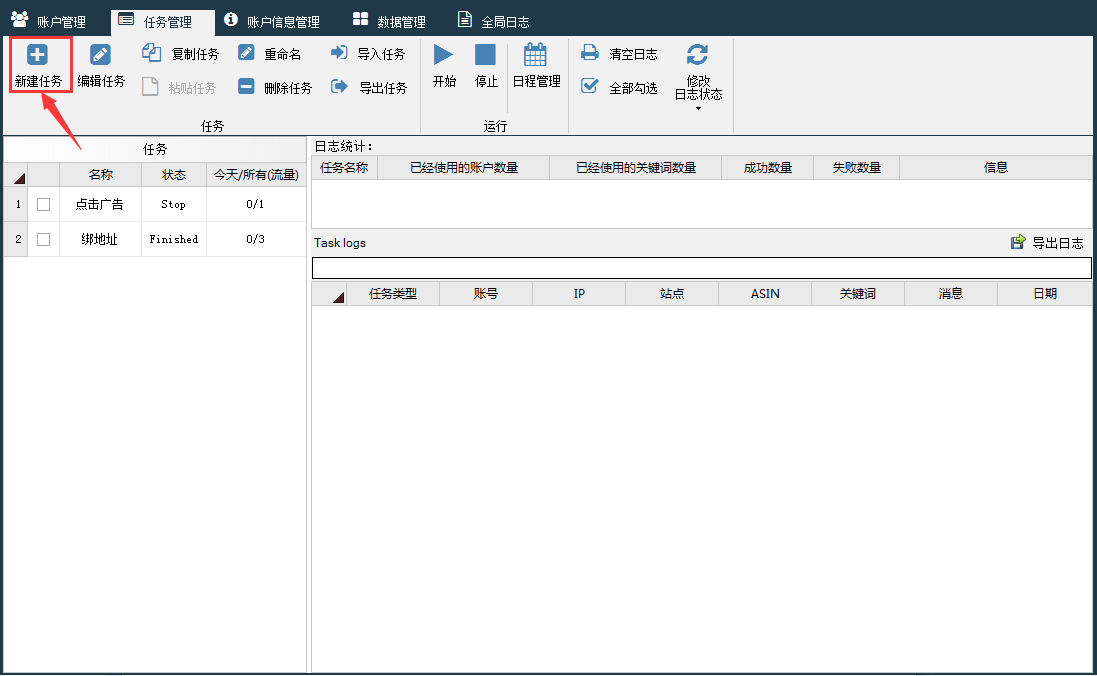Click the 成功数量 column header
The image size is (1097, 676).
767,168
